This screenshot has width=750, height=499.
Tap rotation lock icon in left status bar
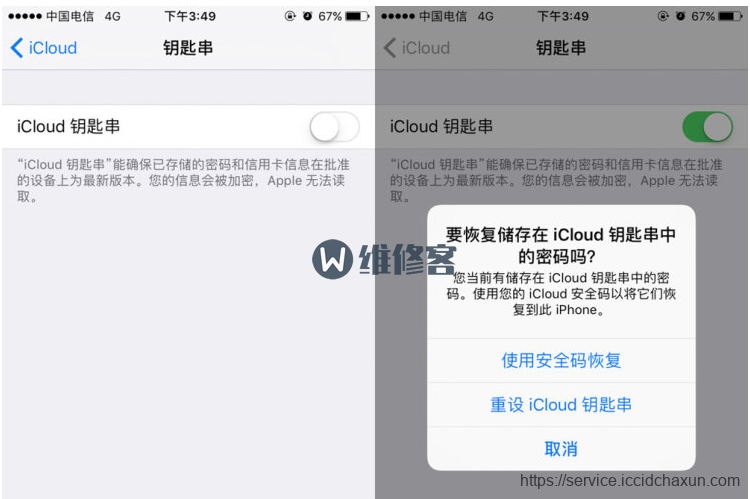pos(290,16)
